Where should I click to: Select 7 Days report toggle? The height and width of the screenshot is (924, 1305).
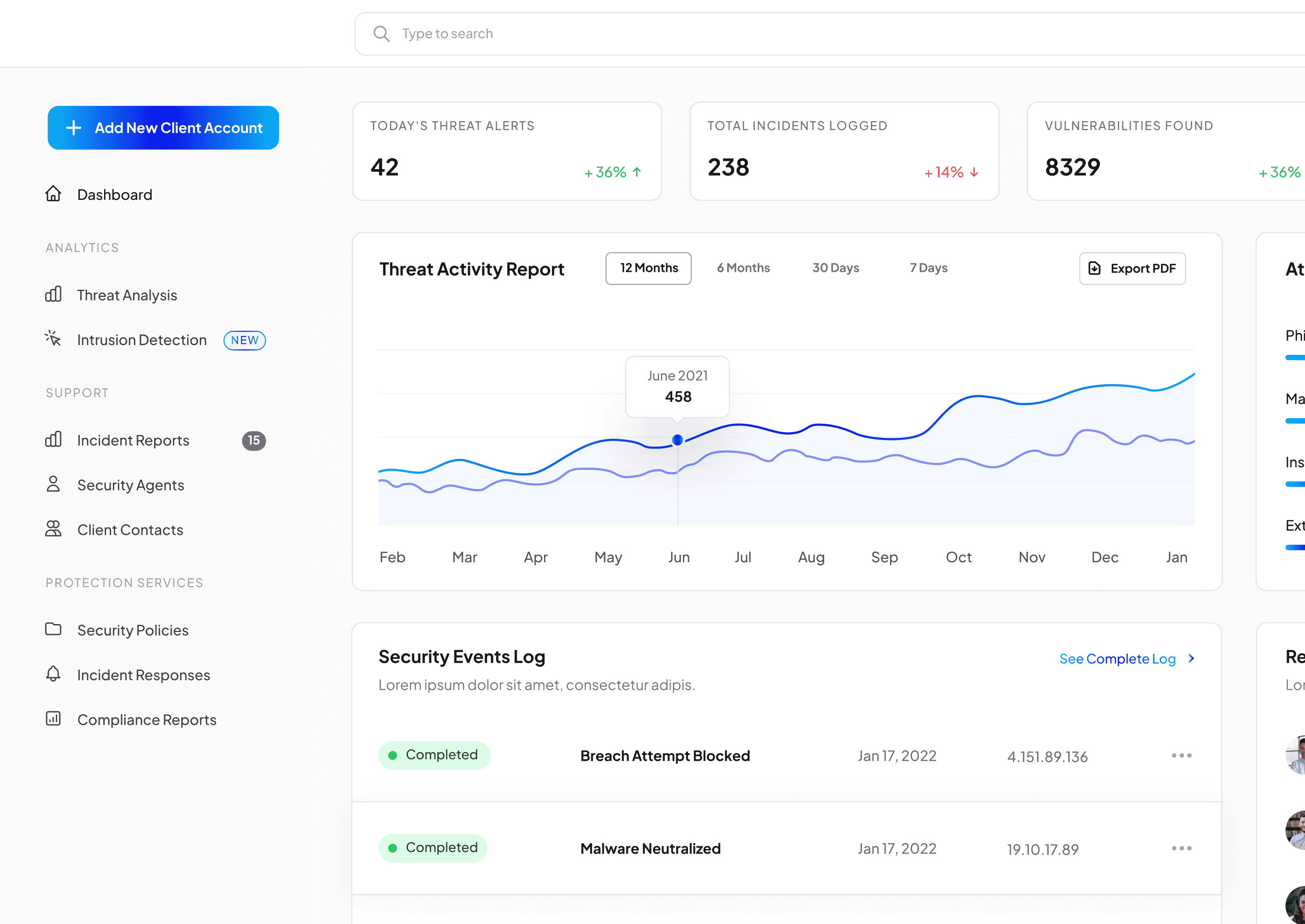pyautogui.click(x=928, y=267)
